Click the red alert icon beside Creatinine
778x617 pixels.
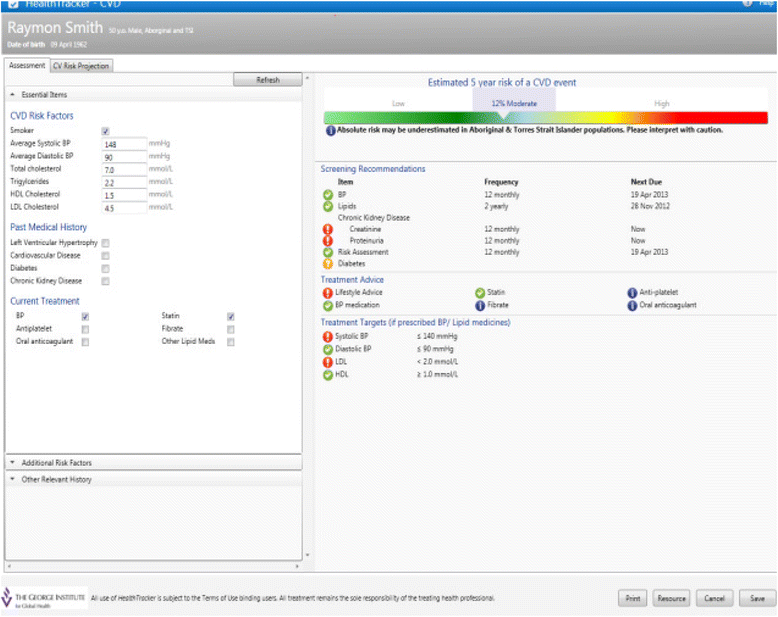[328, 229]
